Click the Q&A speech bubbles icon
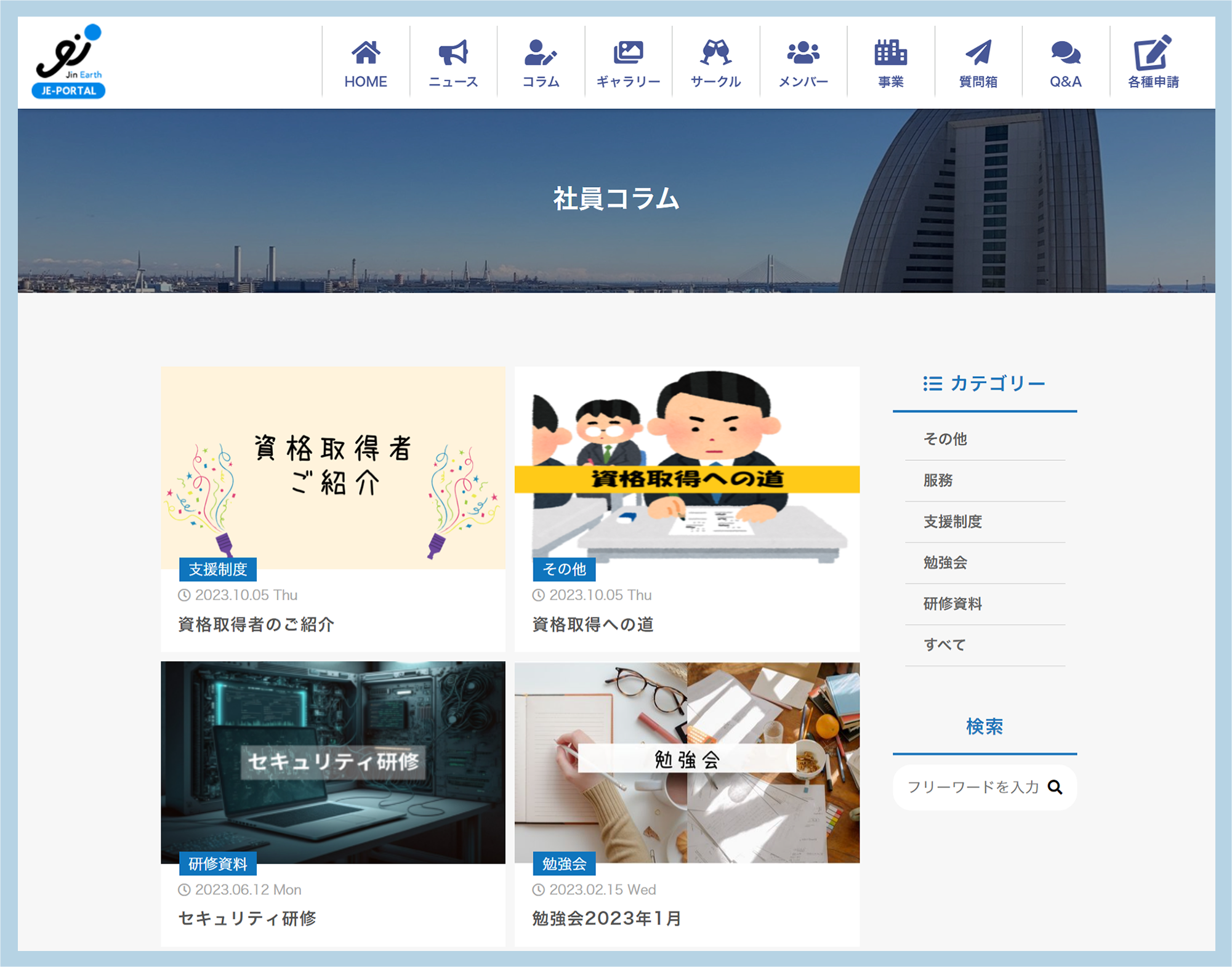The image size is (1232, 967). (1066, 52)
